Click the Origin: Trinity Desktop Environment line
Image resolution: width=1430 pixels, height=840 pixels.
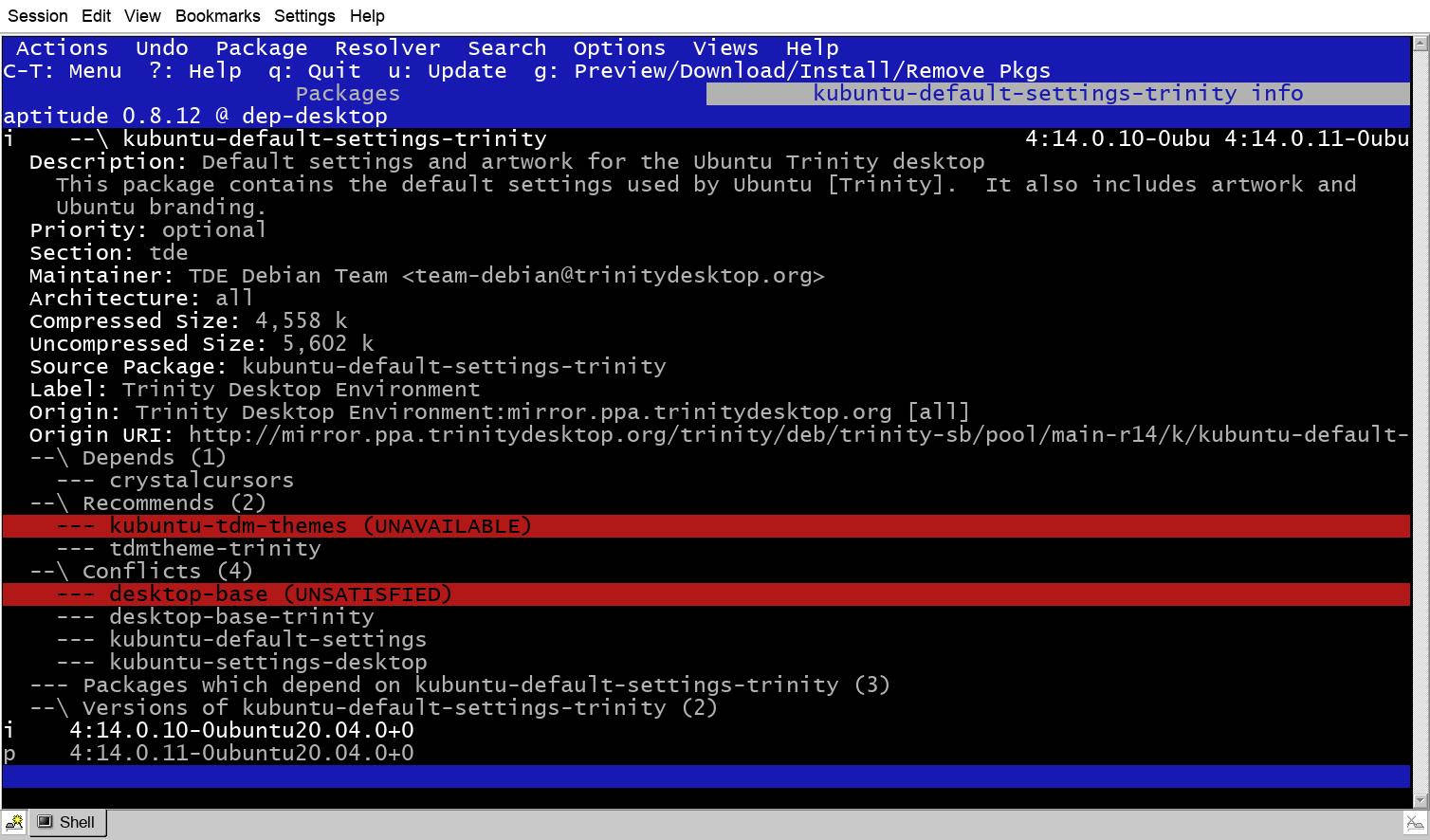coord(500,412)
